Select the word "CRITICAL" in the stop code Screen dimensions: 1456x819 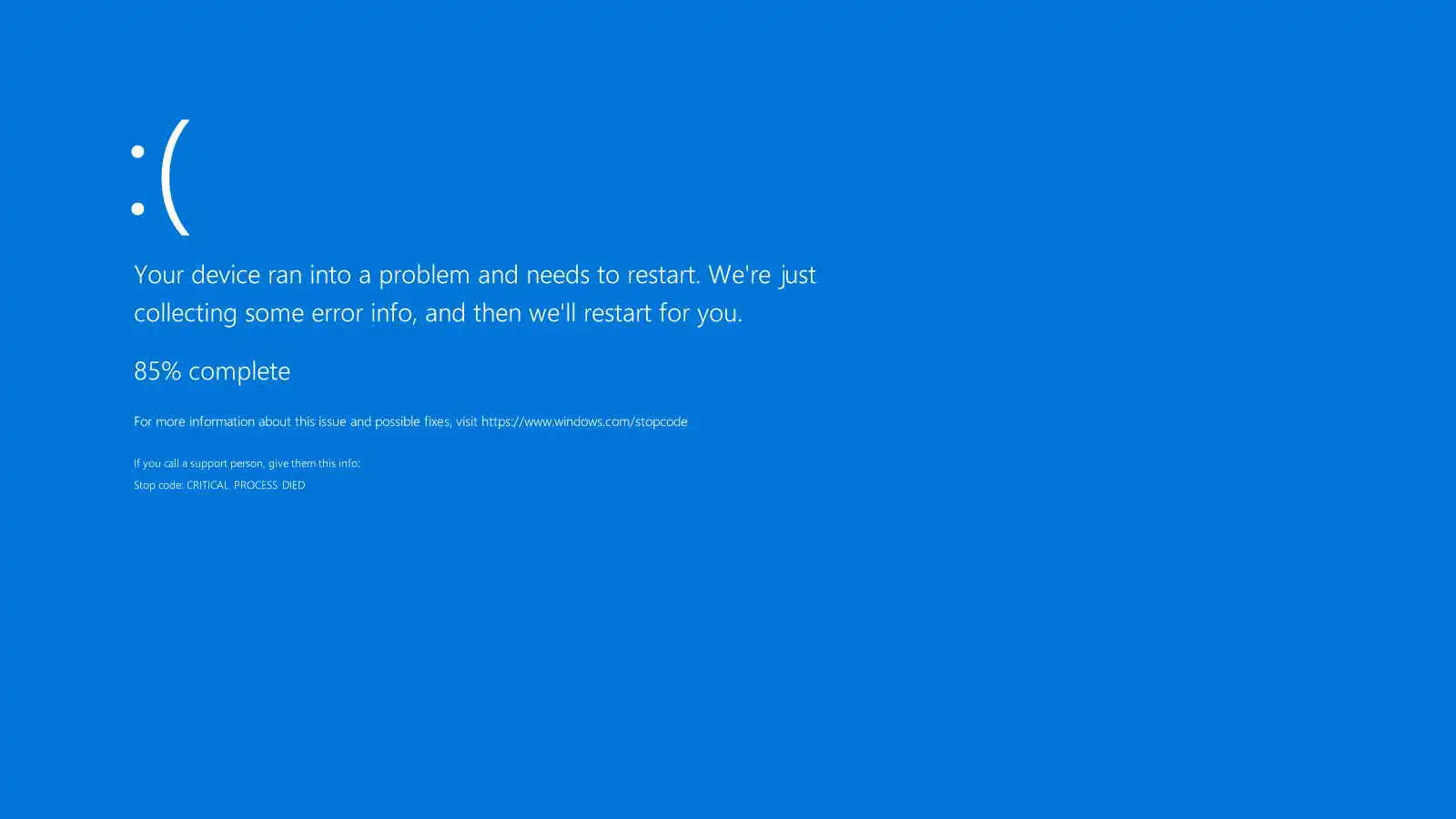pyautogui.click(x=207, y=485)
